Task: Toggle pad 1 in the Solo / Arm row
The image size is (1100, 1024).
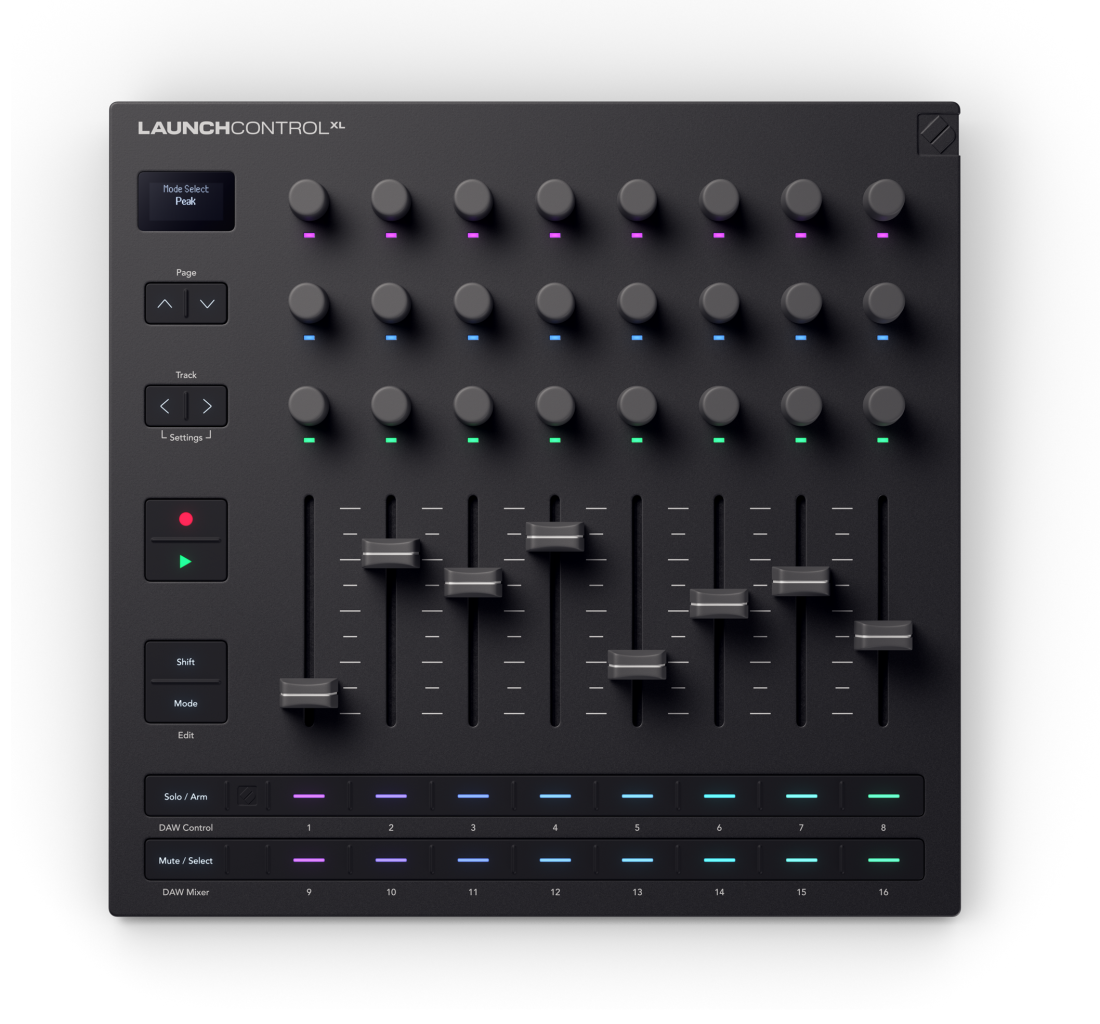Action: coord(309,796)
